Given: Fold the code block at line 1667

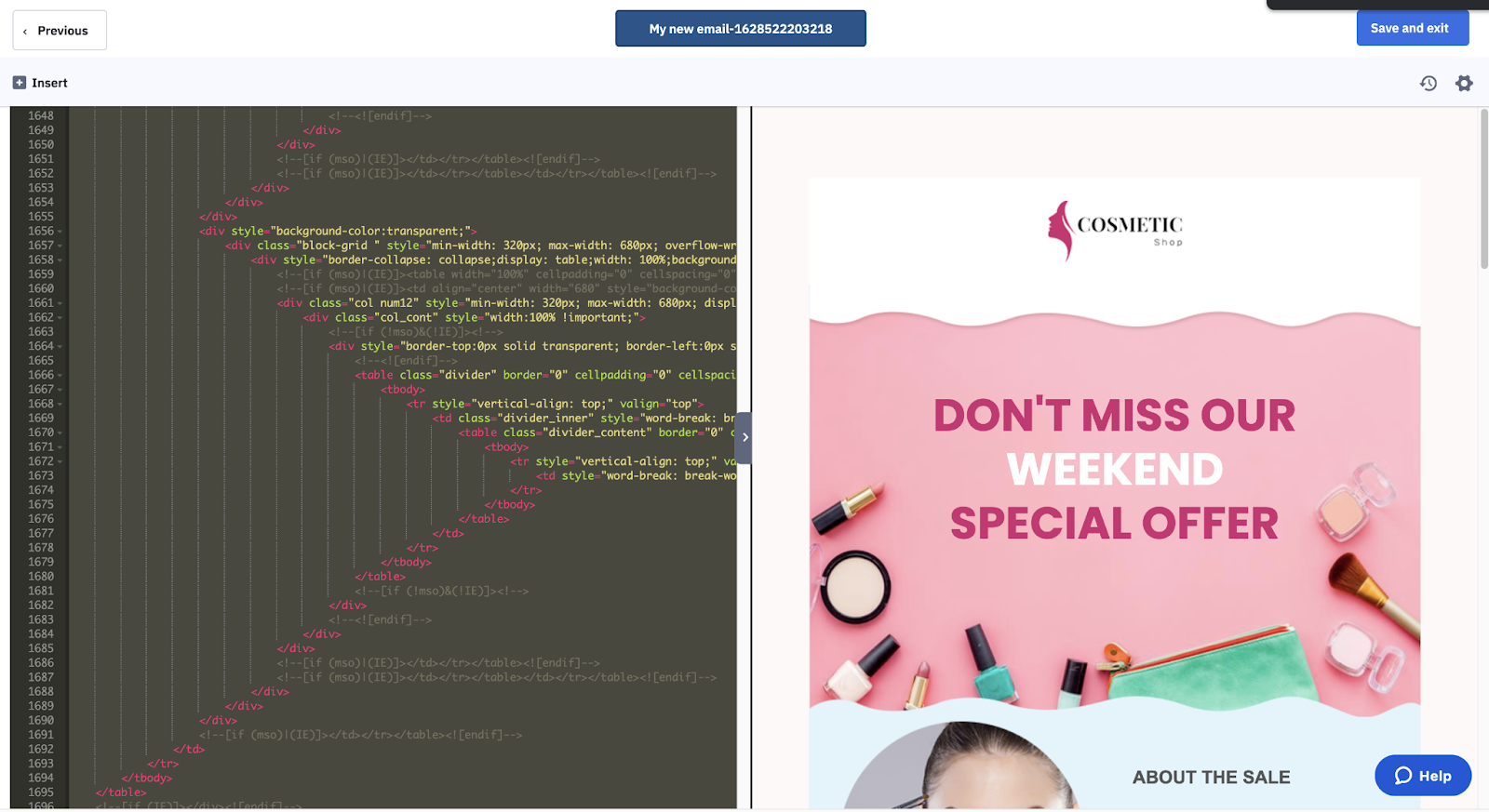Looking at the screenshot, I should click(x=60, y=390).
